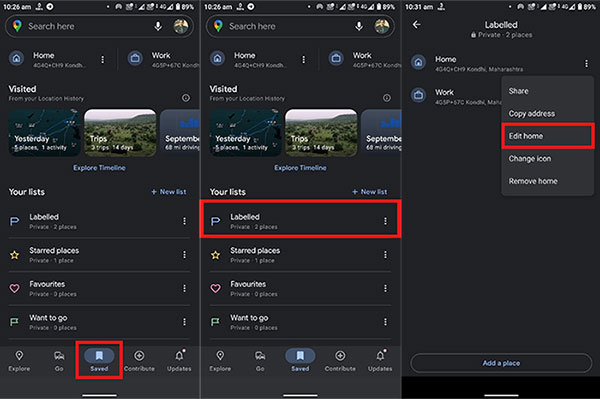The width and height of the screenshot is (600, 399).
Task: Open profile avatar in middle phone screen
Action: tap(382, 26)
